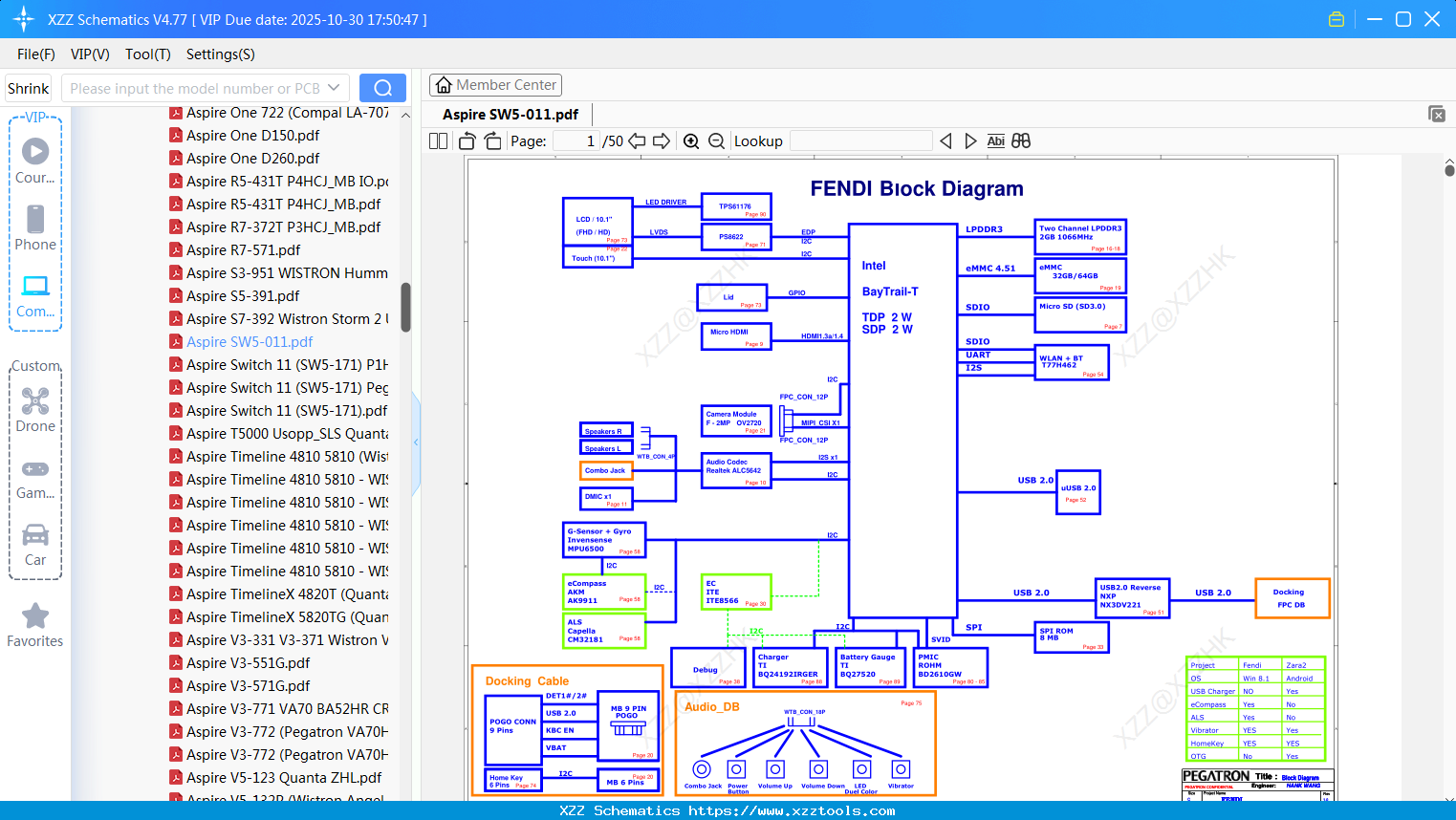Image resolution: width=1456 pixels, height=820 pixels.
Task: Zoom in on the schematic
Action: click(691, 141)
